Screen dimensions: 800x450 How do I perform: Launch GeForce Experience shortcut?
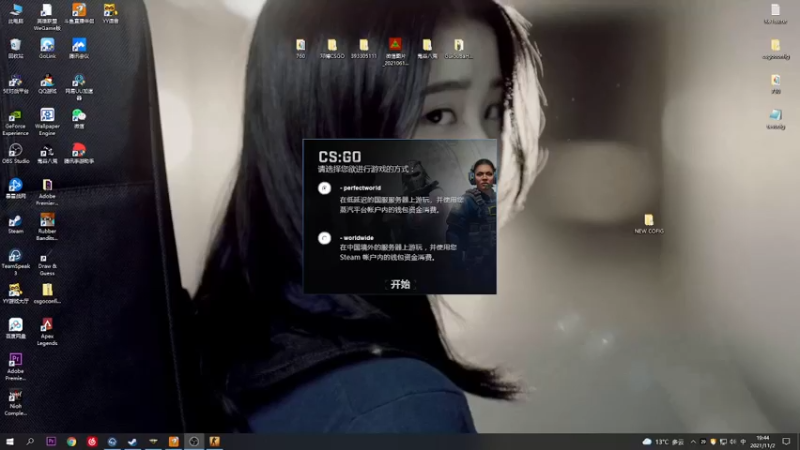[15, 122]
